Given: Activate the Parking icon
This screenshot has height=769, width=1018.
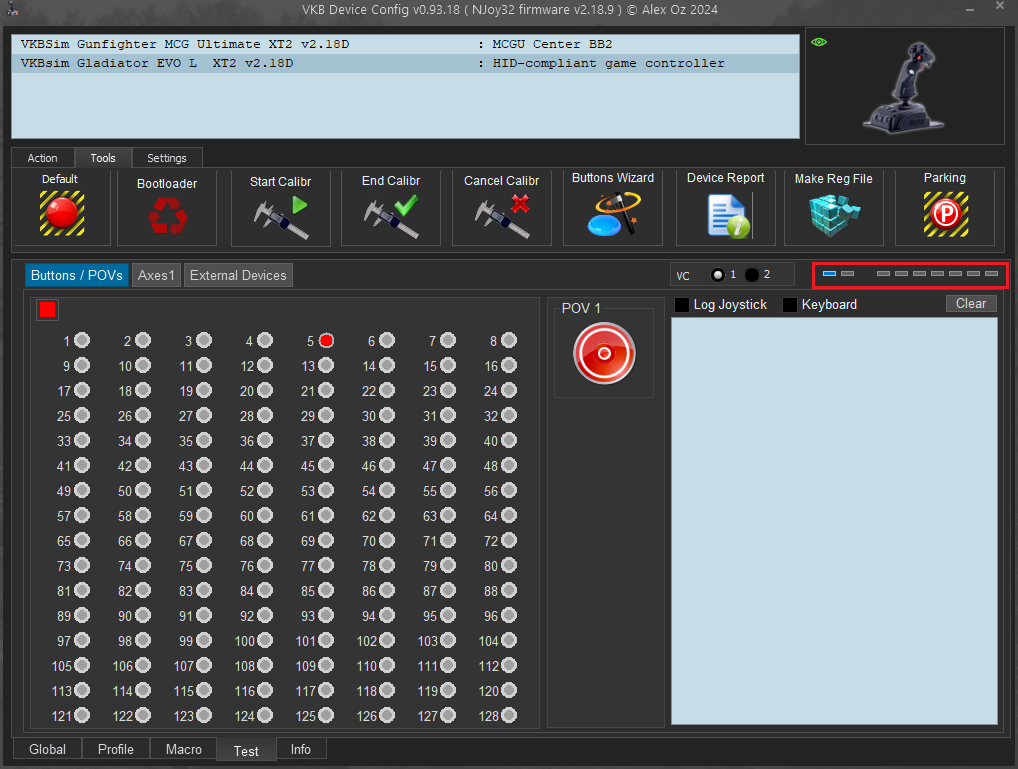Looking at the screenshot, I should click(x=945, y=214).
